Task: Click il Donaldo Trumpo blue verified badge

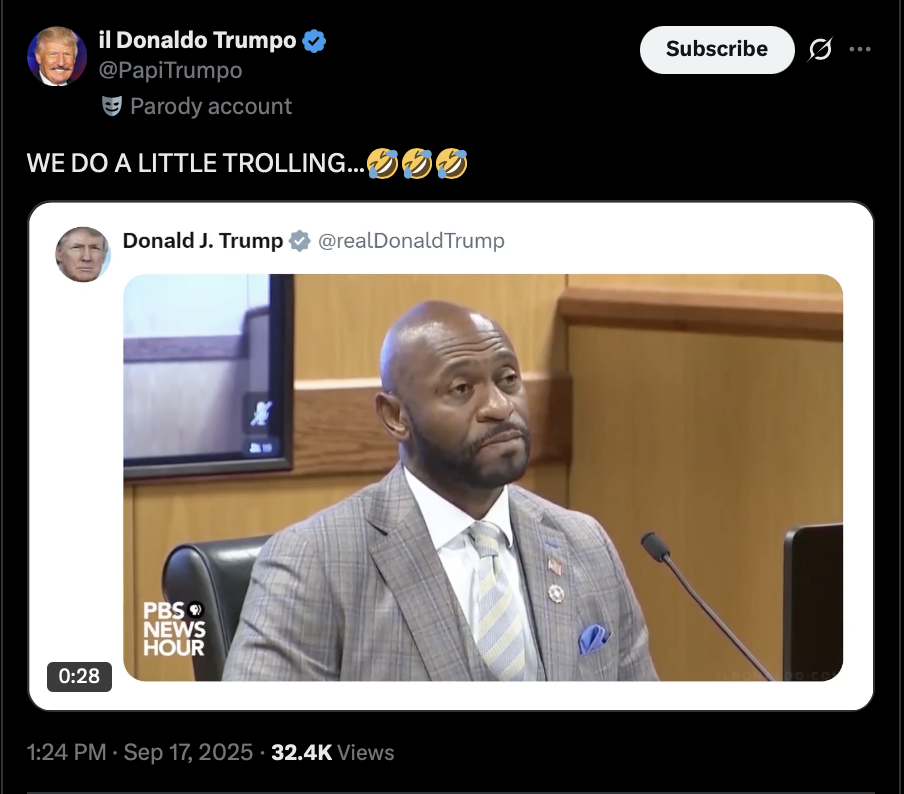Action: [314, 42]
